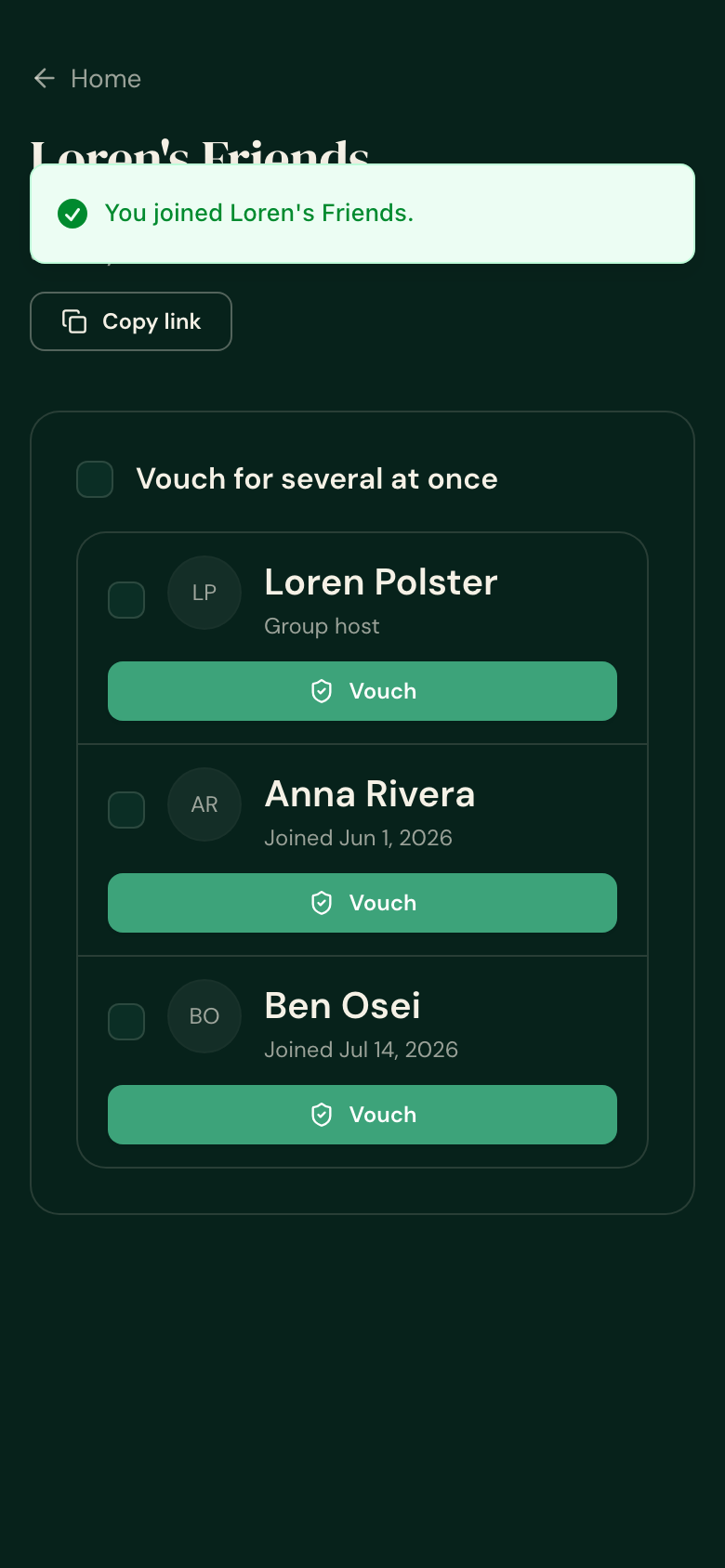Click the copy icon in Copy link button
The image size is (725, 1568).
click(74, 321)
